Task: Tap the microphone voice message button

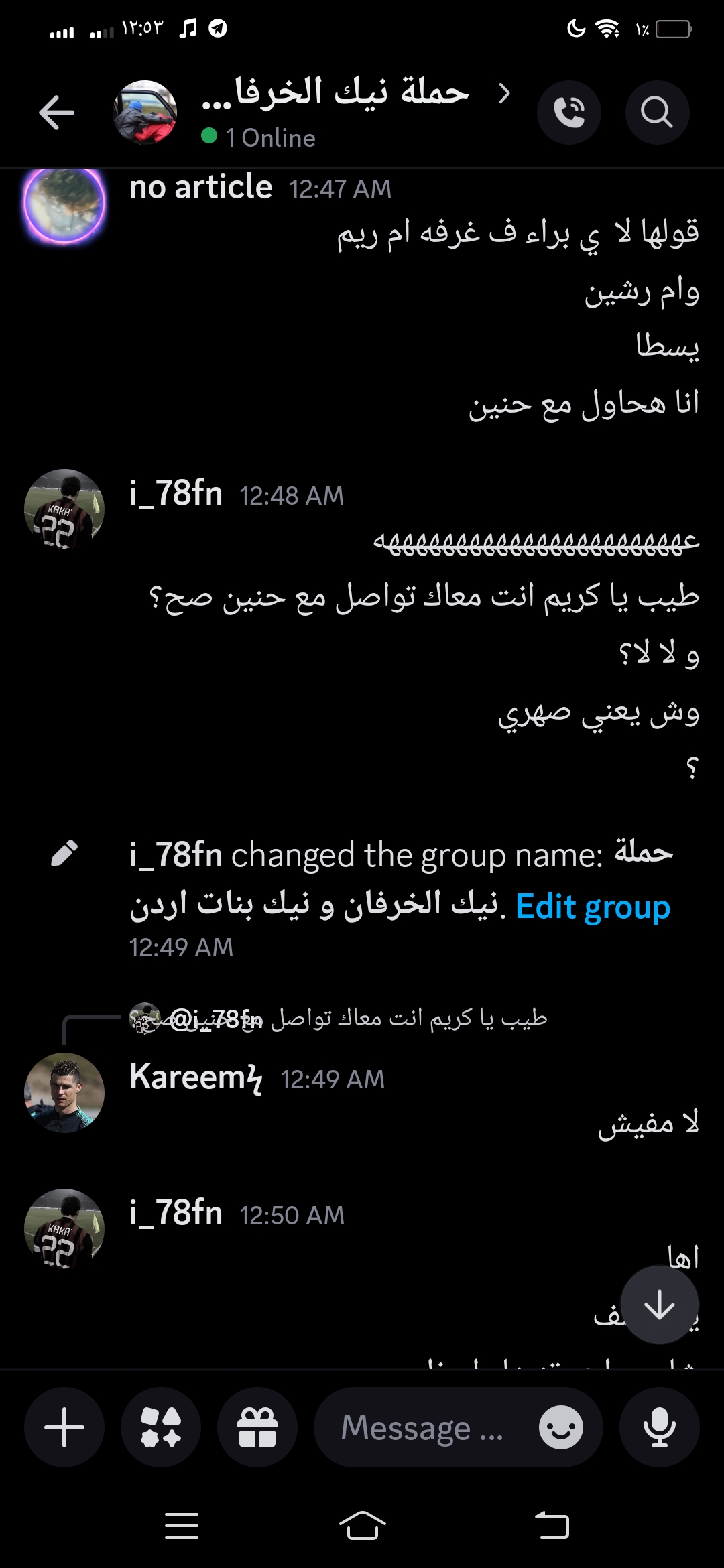Action: (x=660, y=1427)
